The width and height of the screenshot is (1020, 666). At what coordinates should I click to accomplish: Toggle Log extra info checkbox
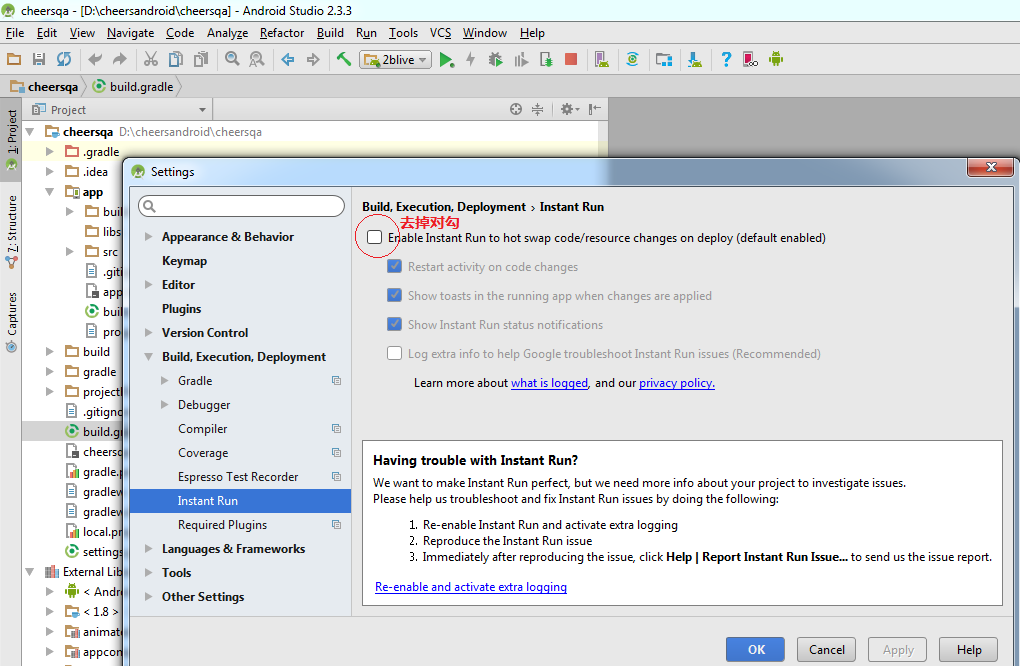pos(394,353)
